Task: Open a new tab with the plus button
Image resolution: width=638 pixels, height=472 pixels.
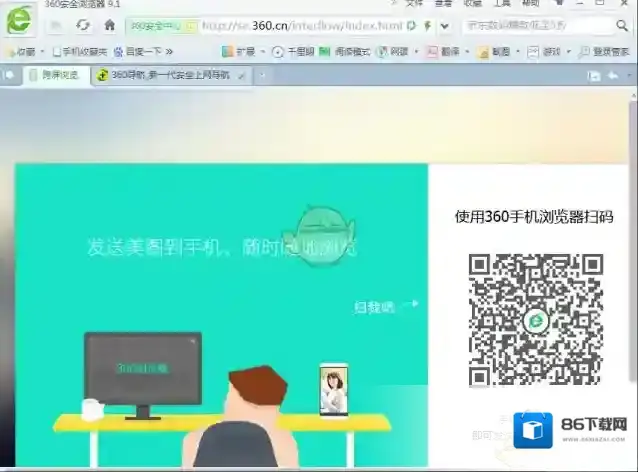Action: click(262, 75)
